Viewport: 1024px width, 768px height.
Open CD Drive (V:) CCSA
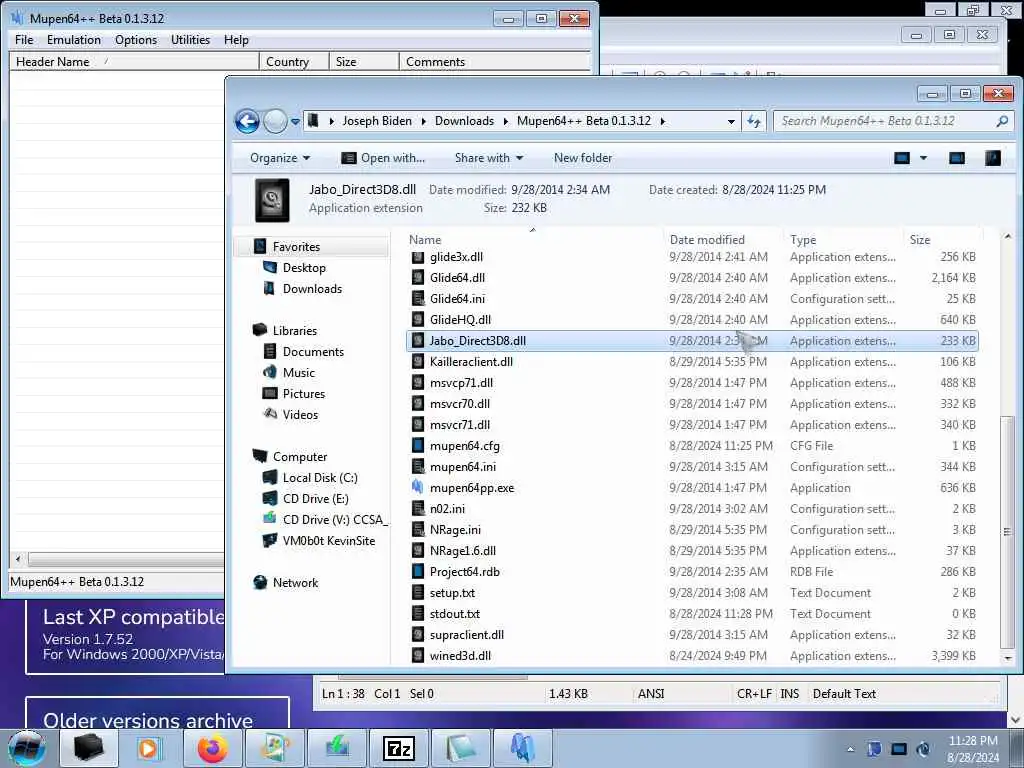[335, 520]
